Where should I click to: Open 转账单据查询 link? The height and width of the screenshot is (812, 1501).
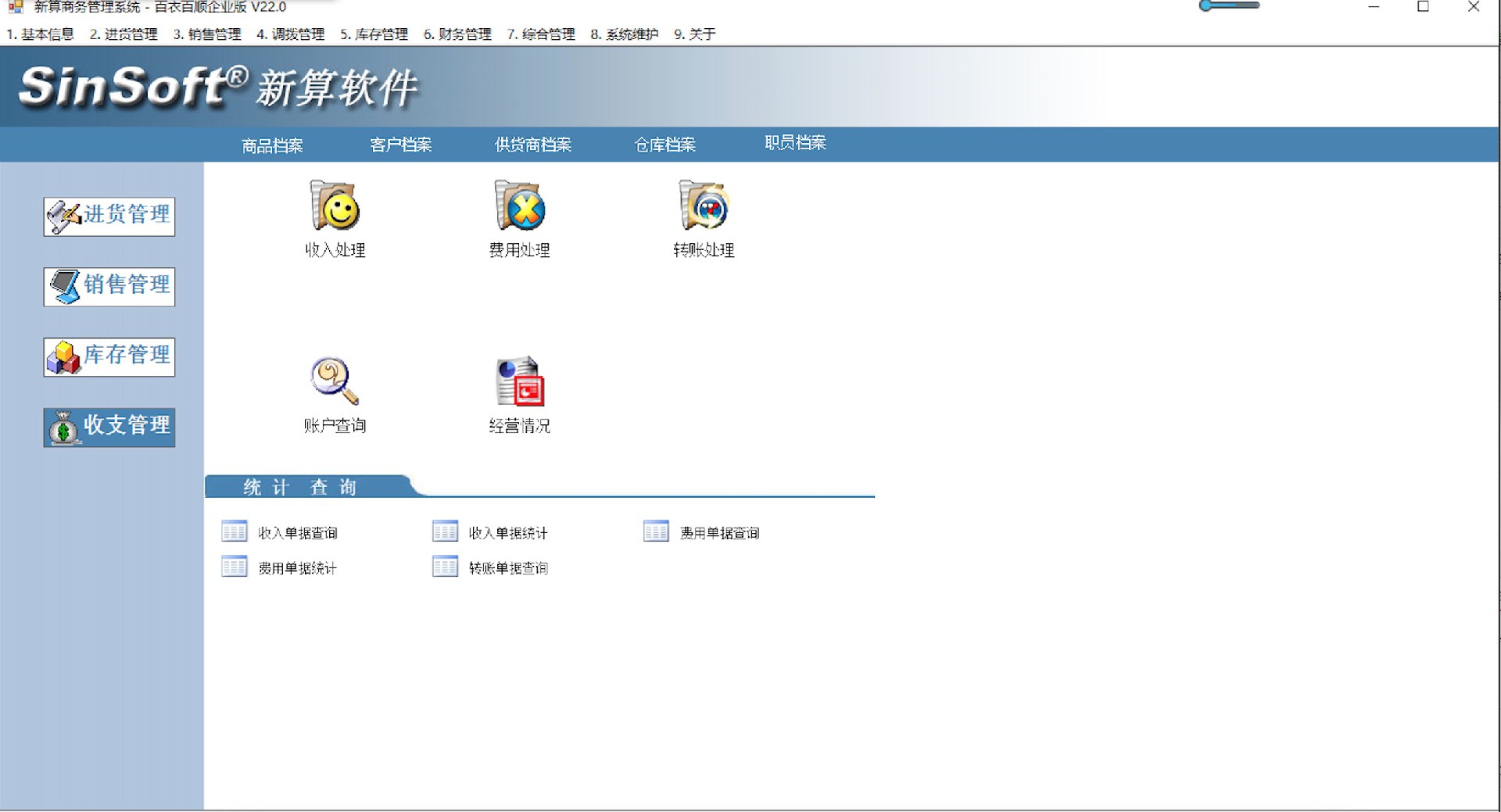(x=508, y=568)
